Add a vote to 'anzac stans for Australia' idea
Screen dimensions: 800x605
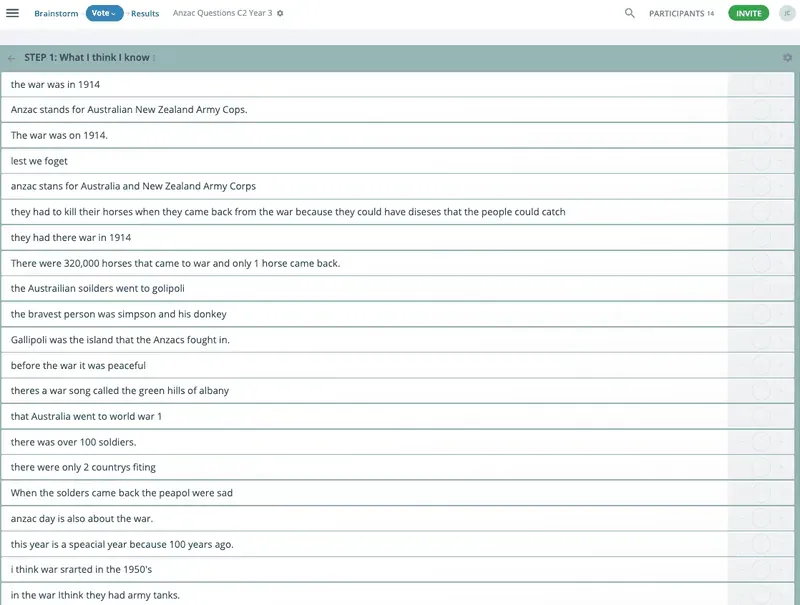pyautogui.click(x=781, y=187)
